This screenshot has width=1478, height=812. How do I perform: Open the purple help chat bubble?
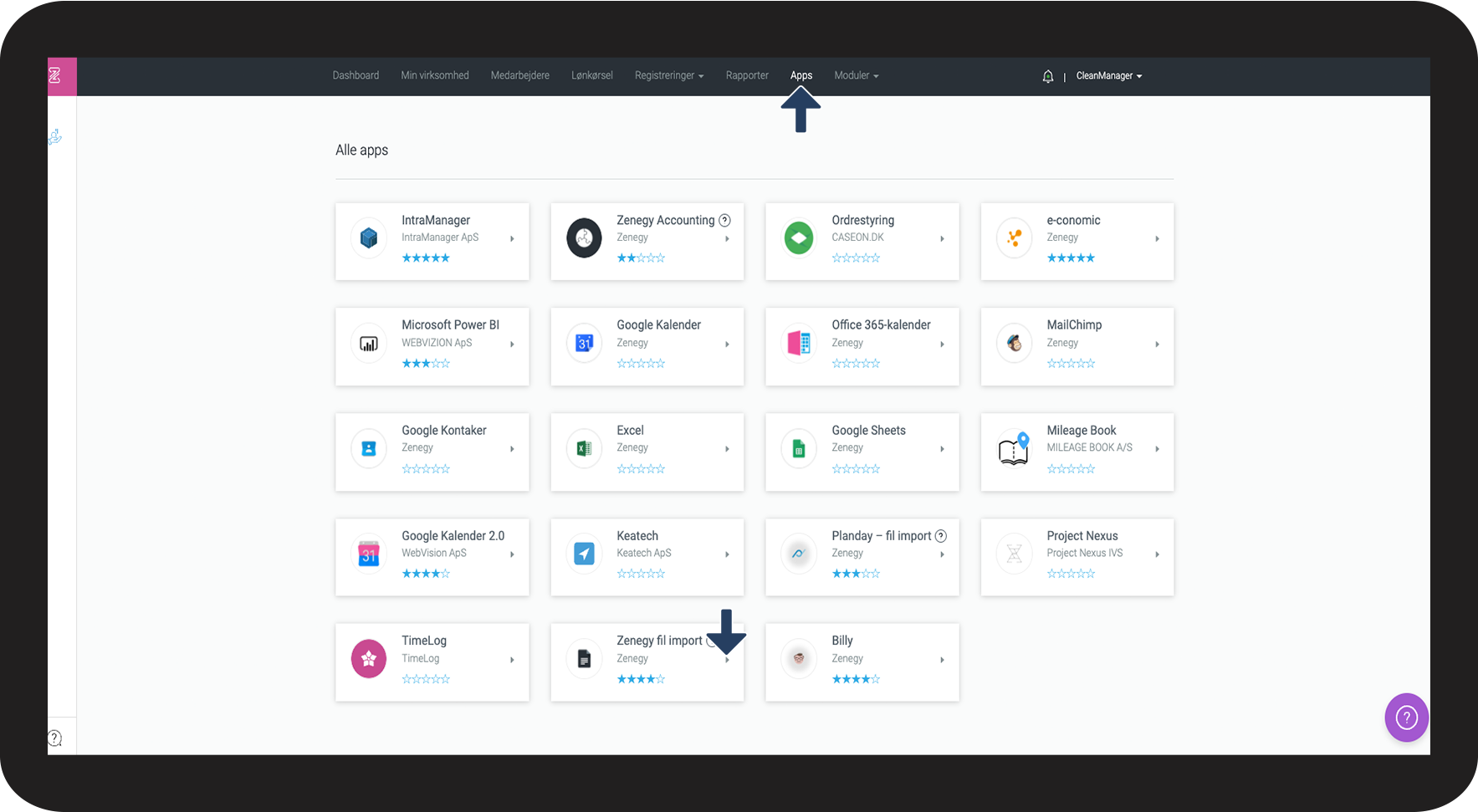(1407, 718)
